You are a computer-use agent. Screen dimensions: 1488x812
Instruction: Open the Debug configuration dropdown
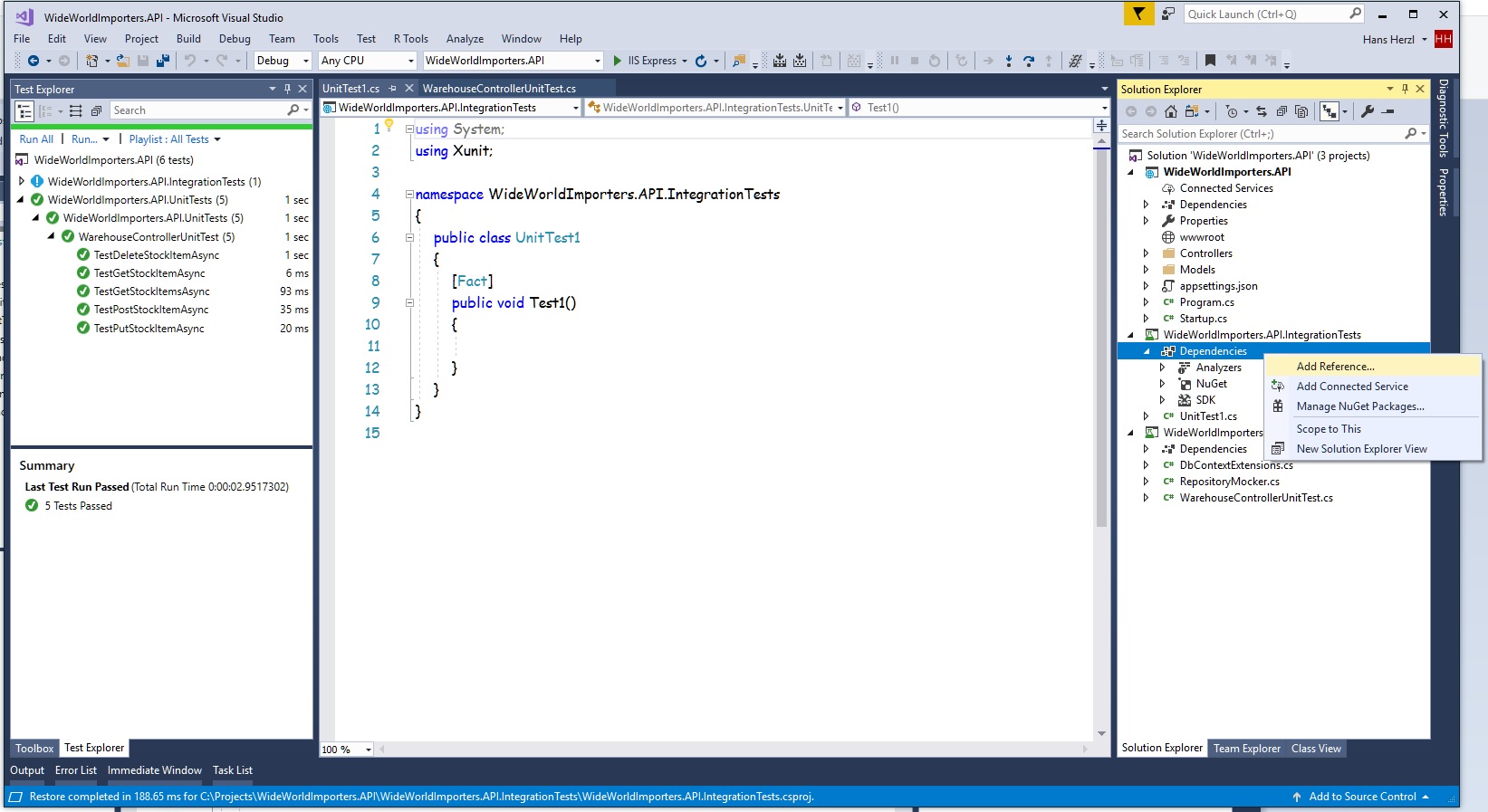coord(305,61)
